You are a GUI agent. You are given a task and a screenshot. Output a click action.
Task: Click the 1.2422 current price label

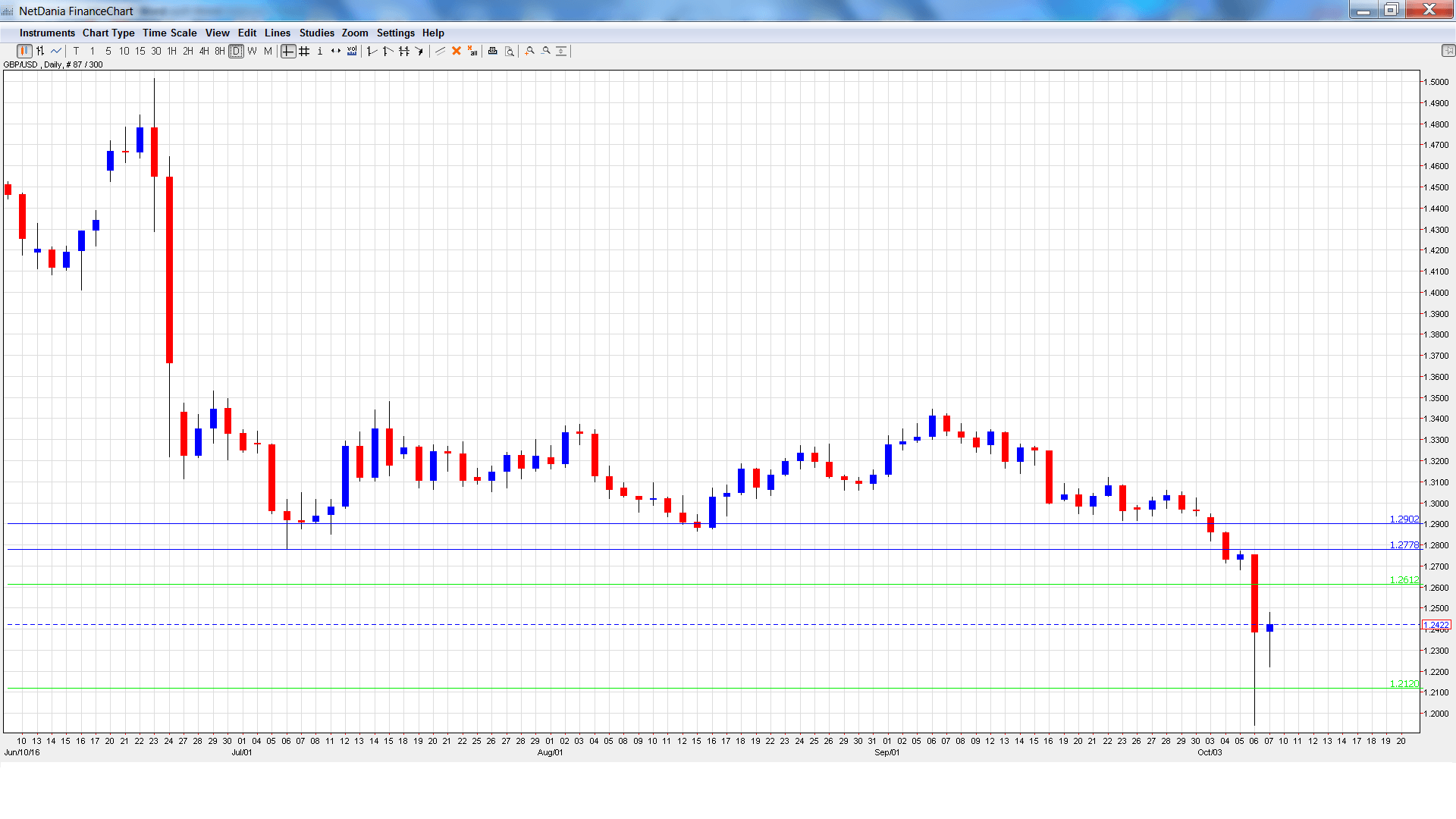click(x=1436, y=625)
